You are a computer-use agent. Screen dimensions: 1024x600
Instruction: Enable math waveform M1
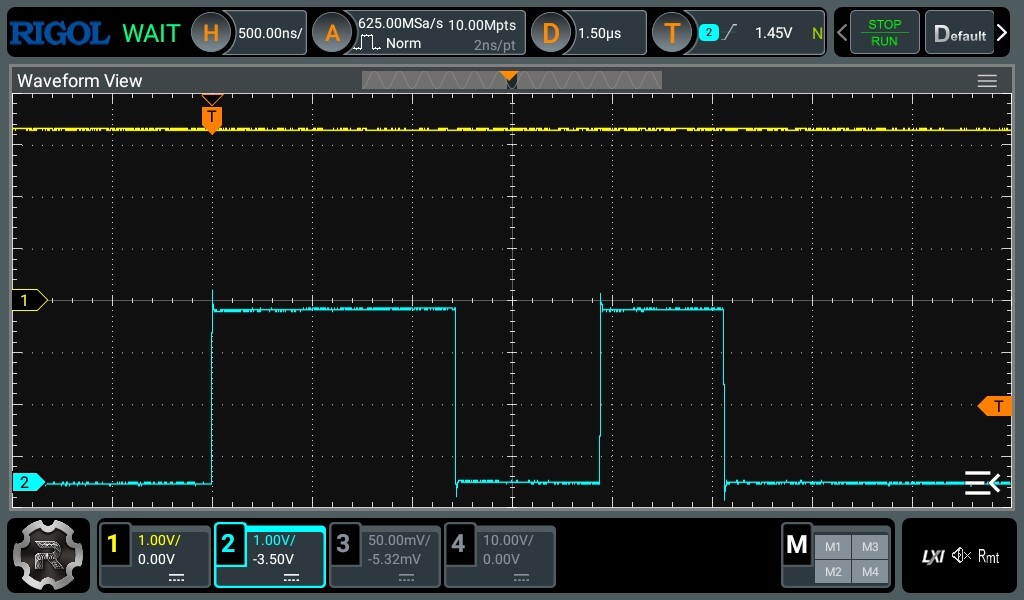835,546
